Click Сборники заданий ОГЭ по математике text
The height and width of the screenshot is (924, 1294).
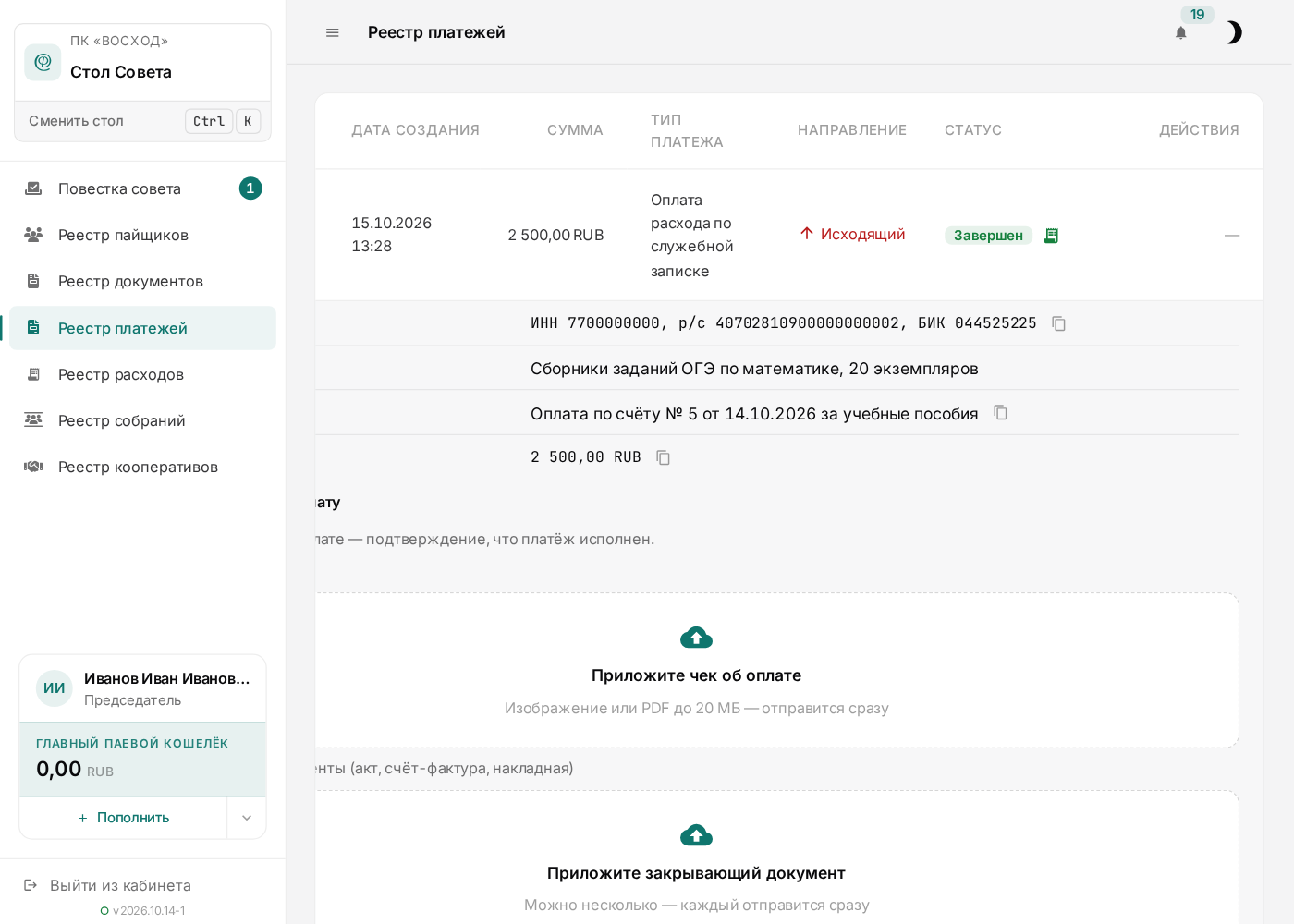click(754, 369)
